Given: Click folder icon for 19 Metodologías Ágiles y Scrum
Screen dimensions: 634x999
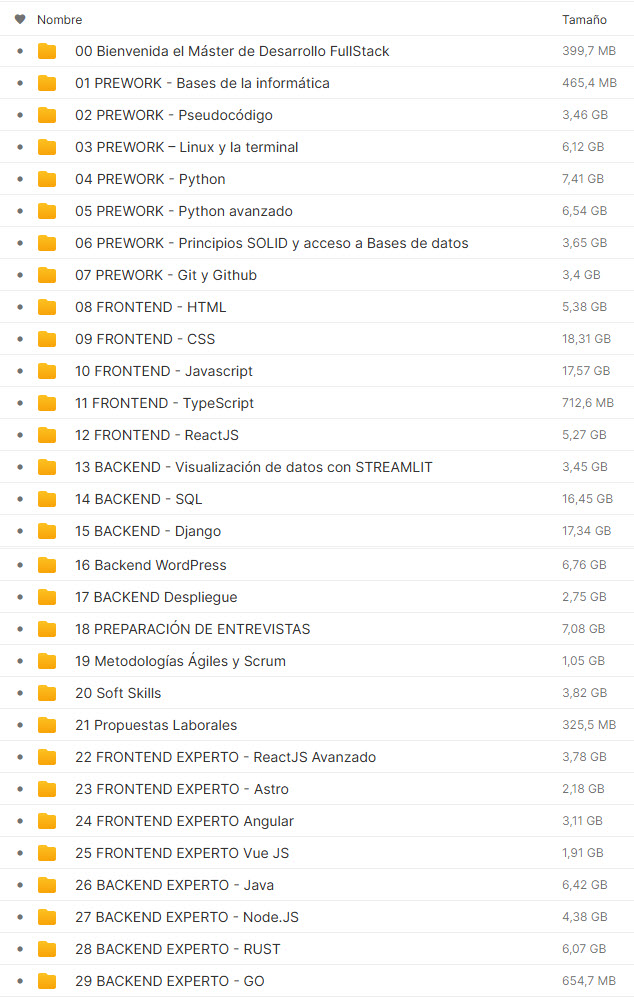Looking at the screenshot, I should (x=47, y=661).
